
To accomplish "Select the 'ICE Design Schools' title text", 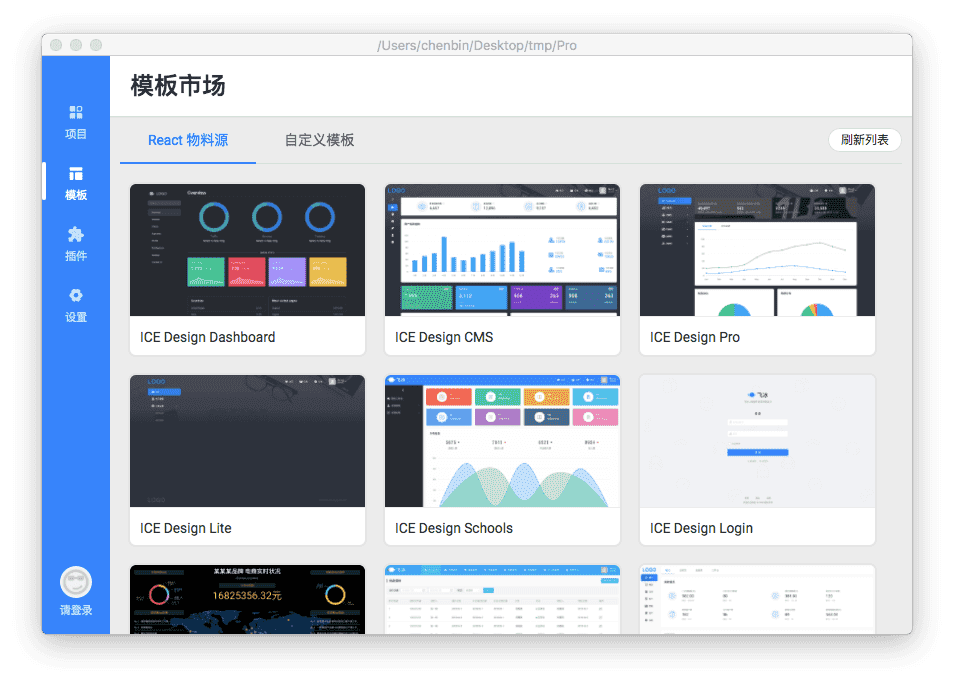I will [x=454, y=528].
